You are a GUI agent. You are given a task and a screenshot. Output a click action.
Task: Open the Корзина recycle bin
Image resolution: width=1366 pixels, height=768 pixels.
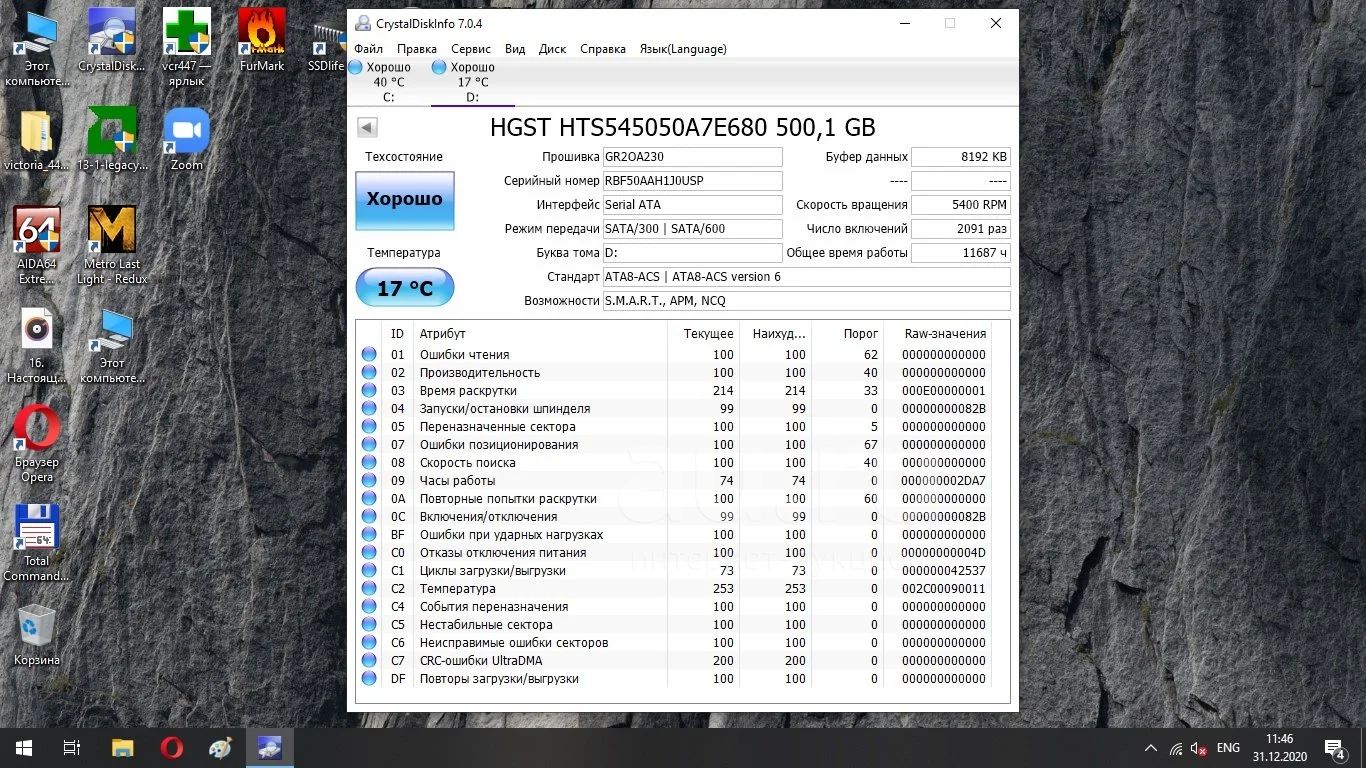37,635
